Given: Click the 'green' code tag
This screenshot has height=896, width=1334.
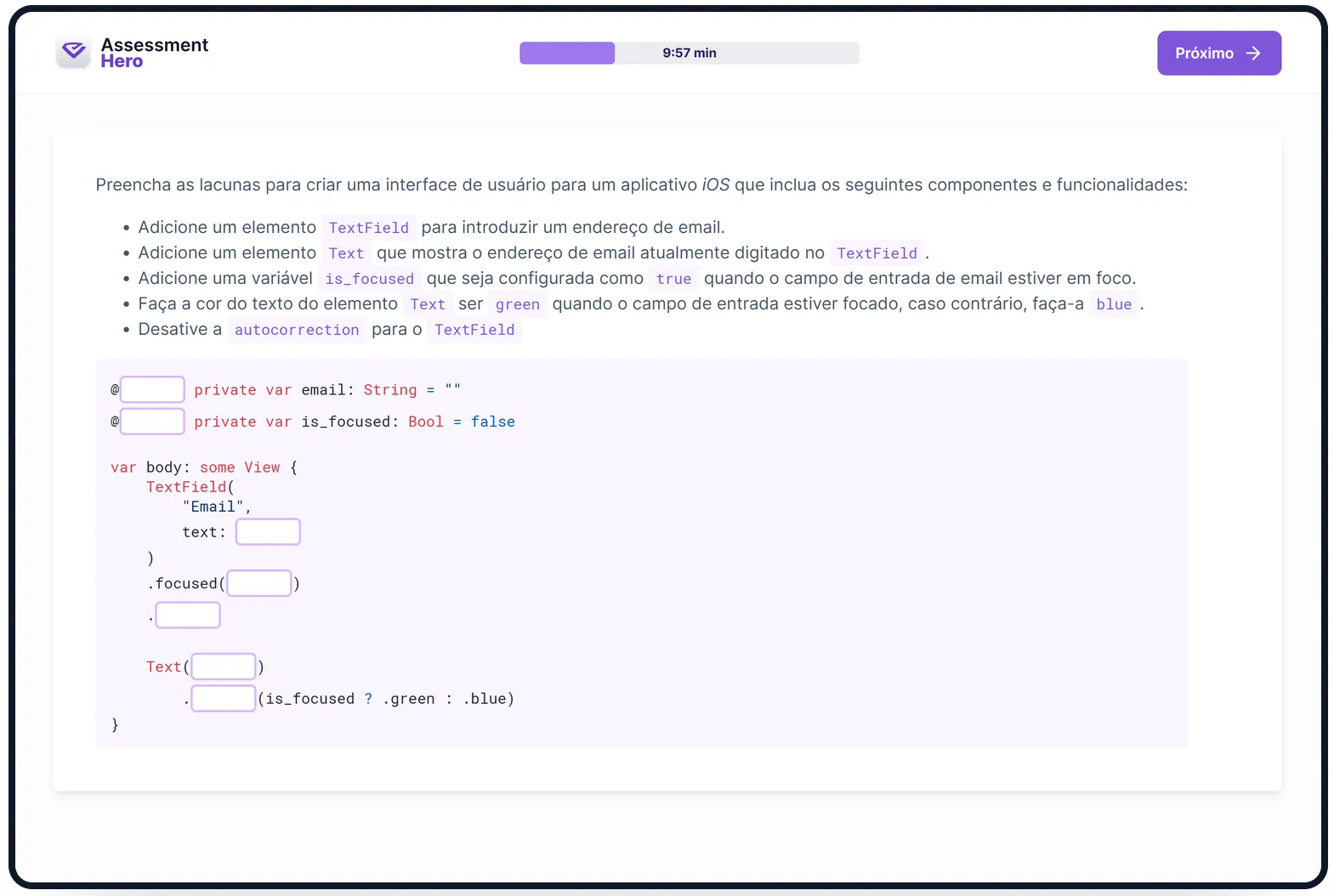Looking at the screenshot, I should click(517, 304).
